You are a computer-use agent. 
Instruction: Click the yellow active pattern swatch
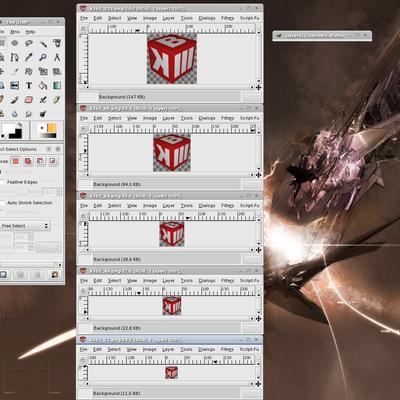[x=52, y=128]
